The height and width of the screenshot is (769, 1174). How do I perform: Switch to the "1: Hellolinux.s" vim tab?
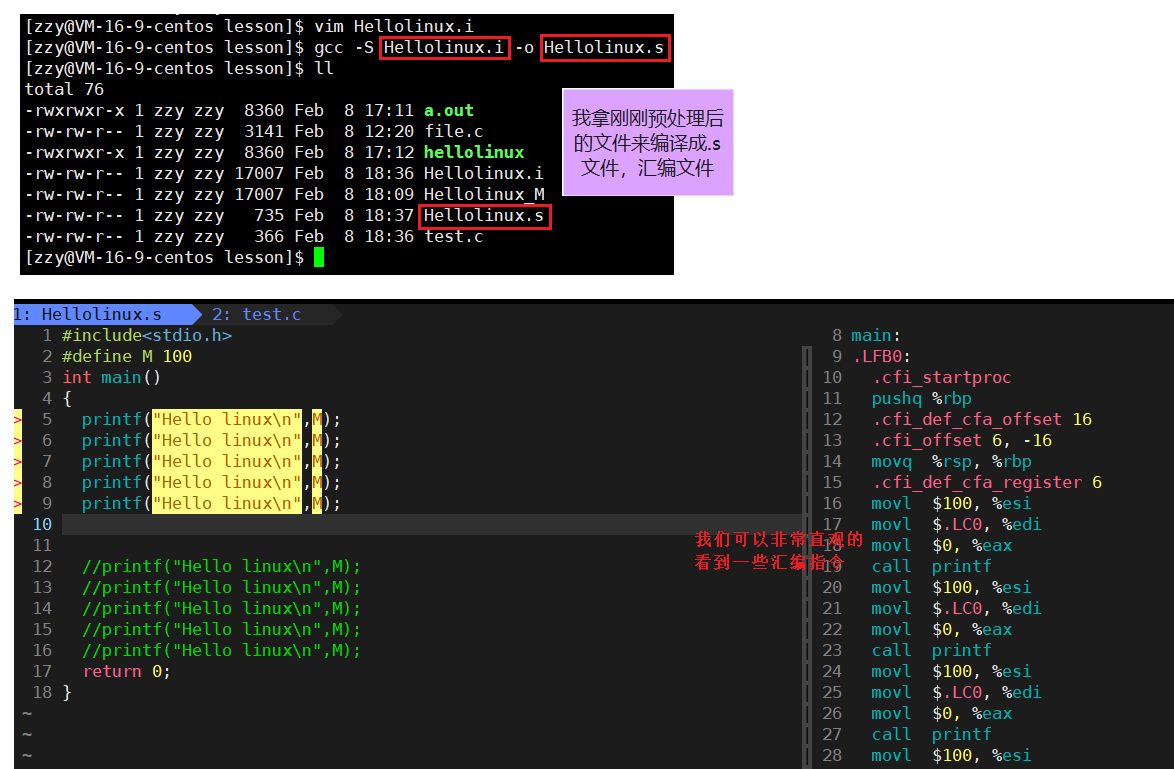[x=102, y=314]
